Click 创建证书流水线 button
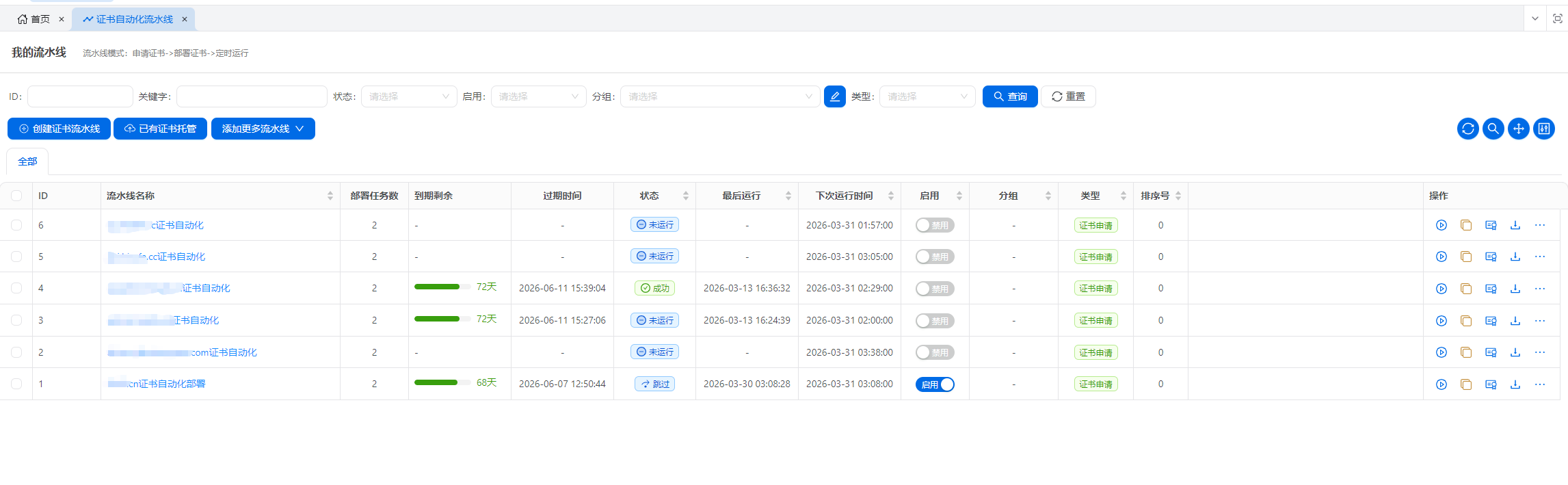 pos(59,129)
